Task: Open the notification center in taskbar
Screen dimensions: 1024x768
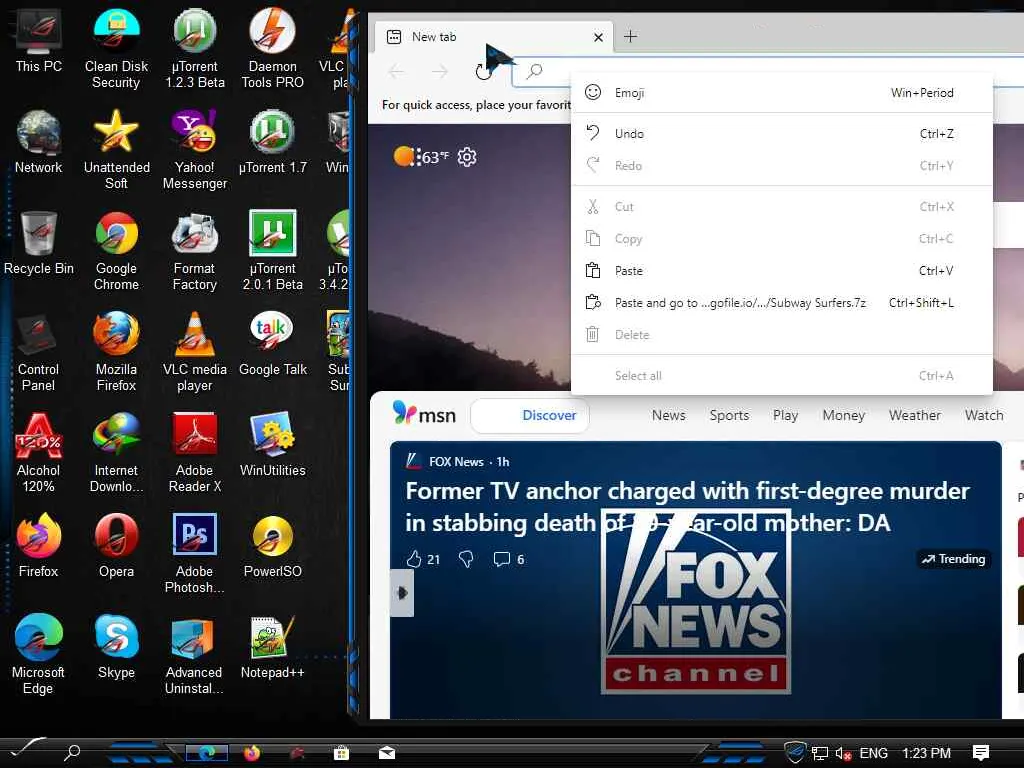Action: 981,753
